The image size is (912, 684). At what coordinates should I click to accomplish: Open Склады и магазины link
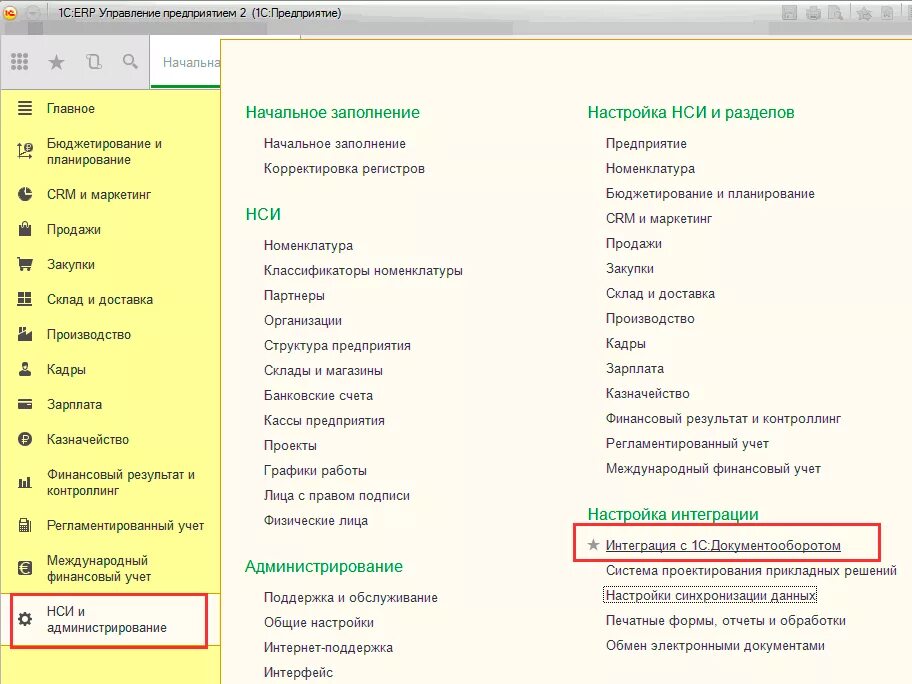323,370
